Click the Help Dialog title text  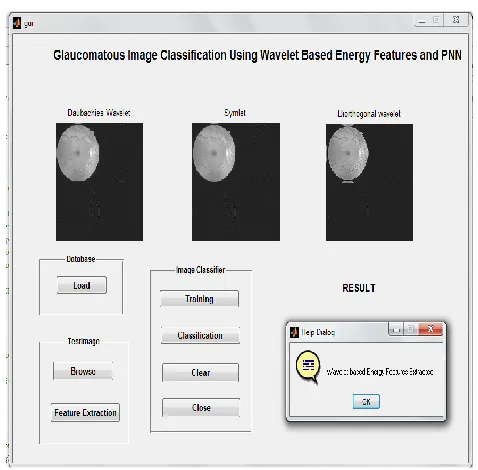(318, 332)
